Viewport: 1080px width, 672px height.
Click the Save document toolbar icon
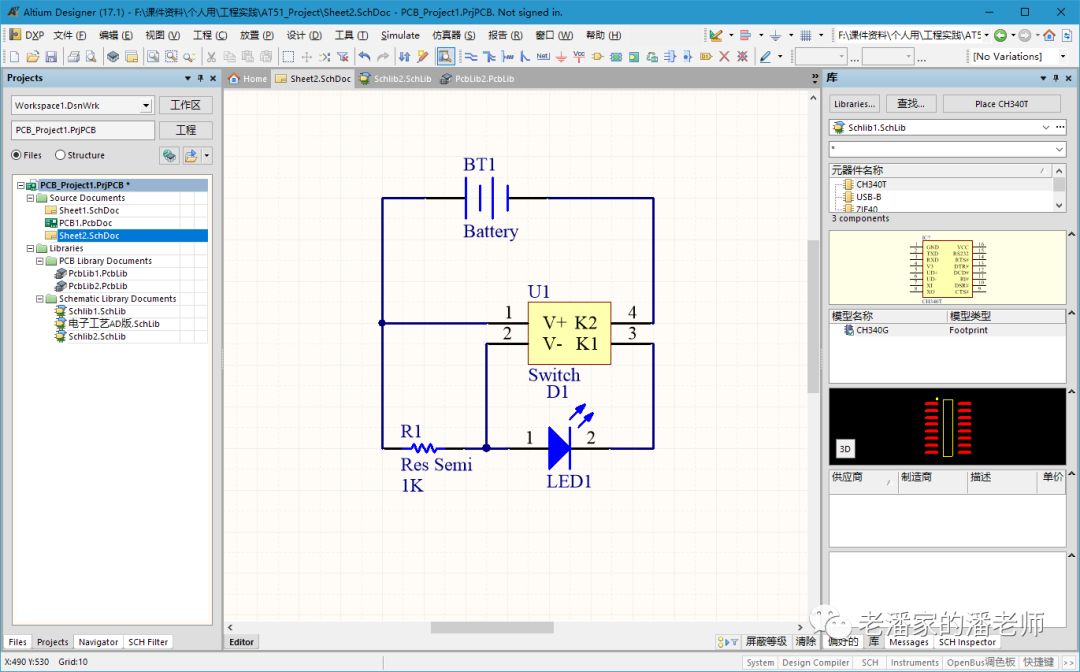[x=51, y=57]
